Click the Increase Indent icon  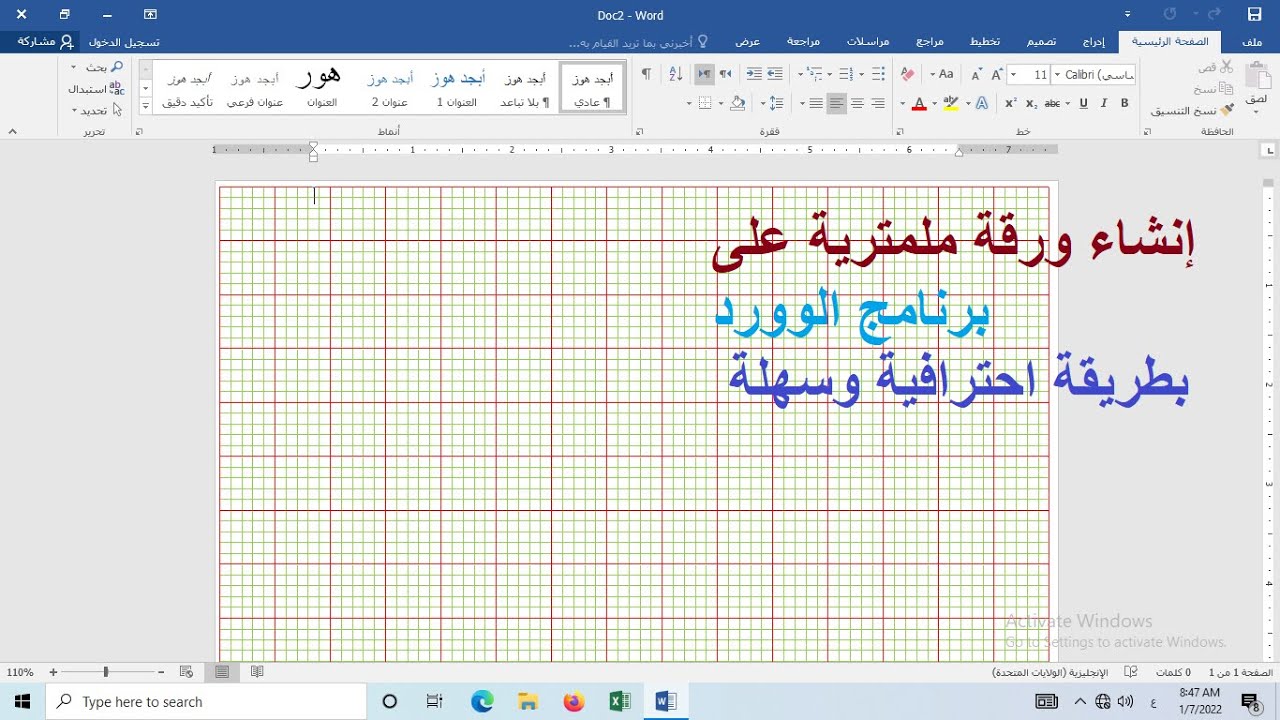point(754,74)
